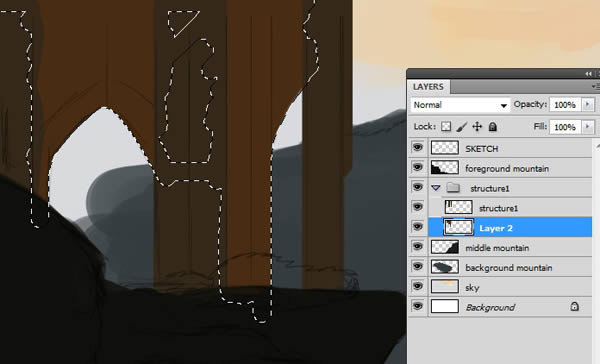Open the Layers panel options menu
The height and width of the screenshot is (364, 600).
point(595,87)
